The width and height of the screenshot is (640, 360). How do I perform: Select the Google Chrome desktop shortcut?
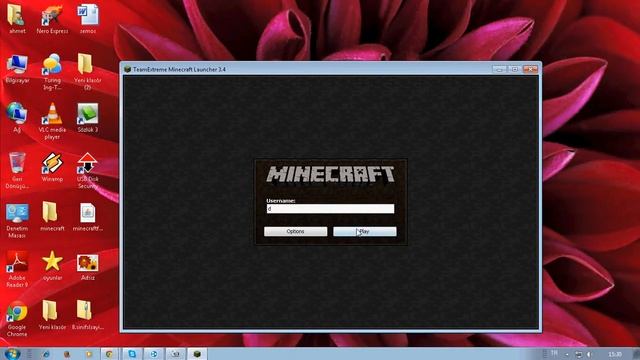[17, 319]
